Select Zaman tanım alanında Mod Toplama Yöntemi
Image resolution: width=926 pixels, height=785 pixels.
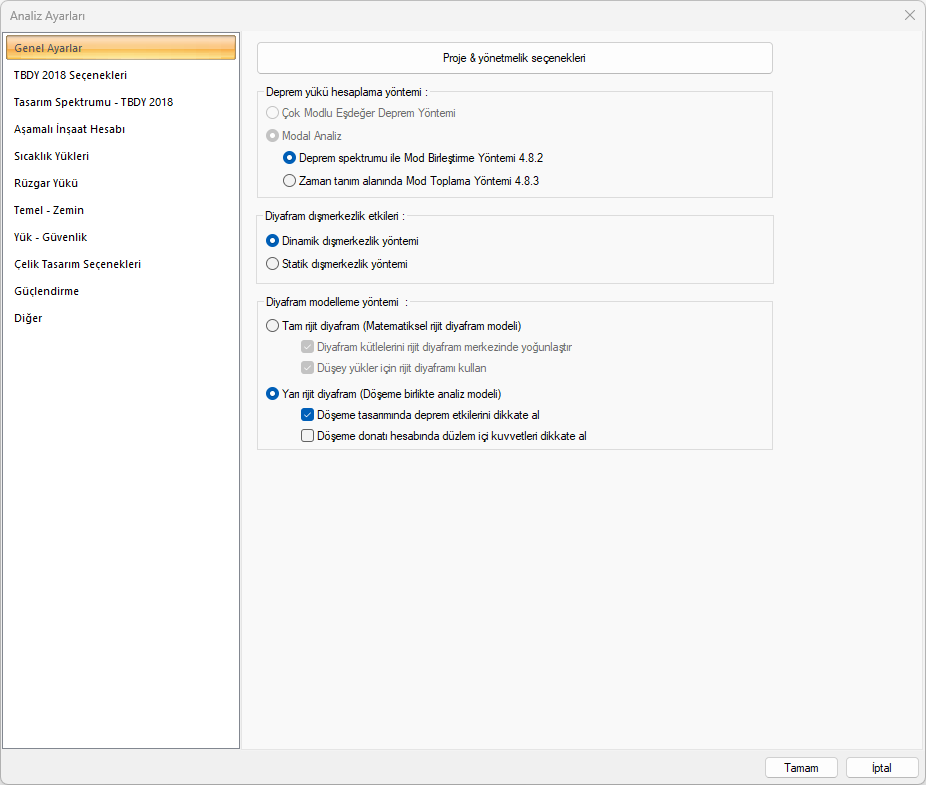tap(289, 181)
